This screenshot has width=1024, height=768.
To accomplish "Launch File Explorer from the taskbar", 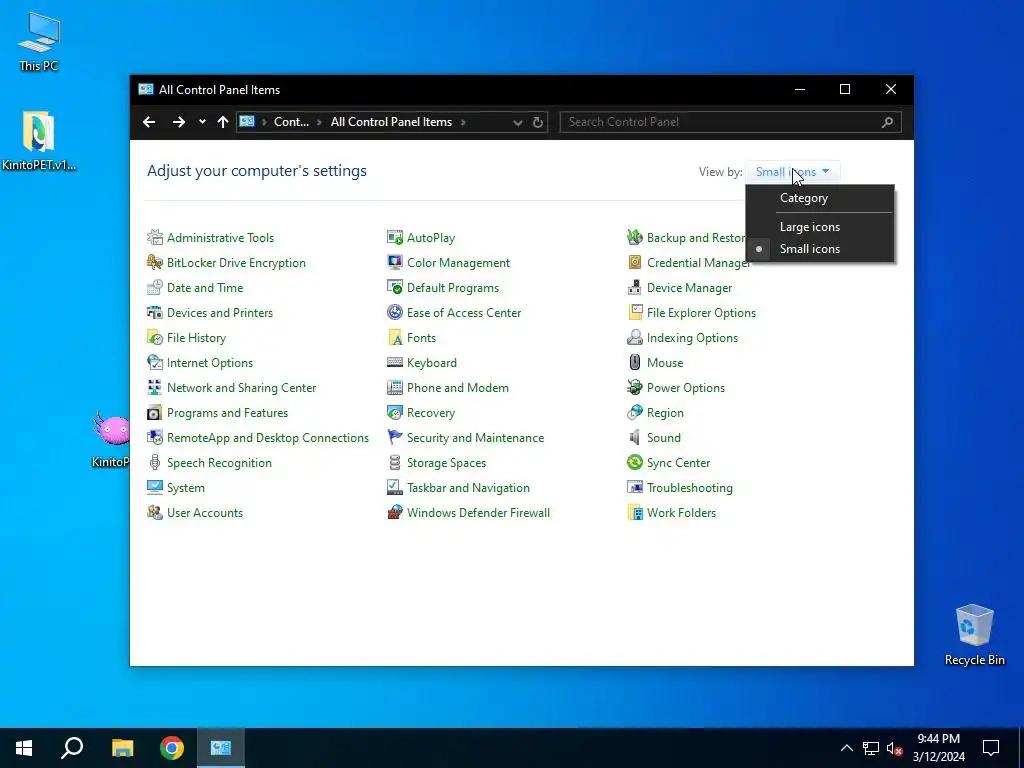I will [122, 748].
